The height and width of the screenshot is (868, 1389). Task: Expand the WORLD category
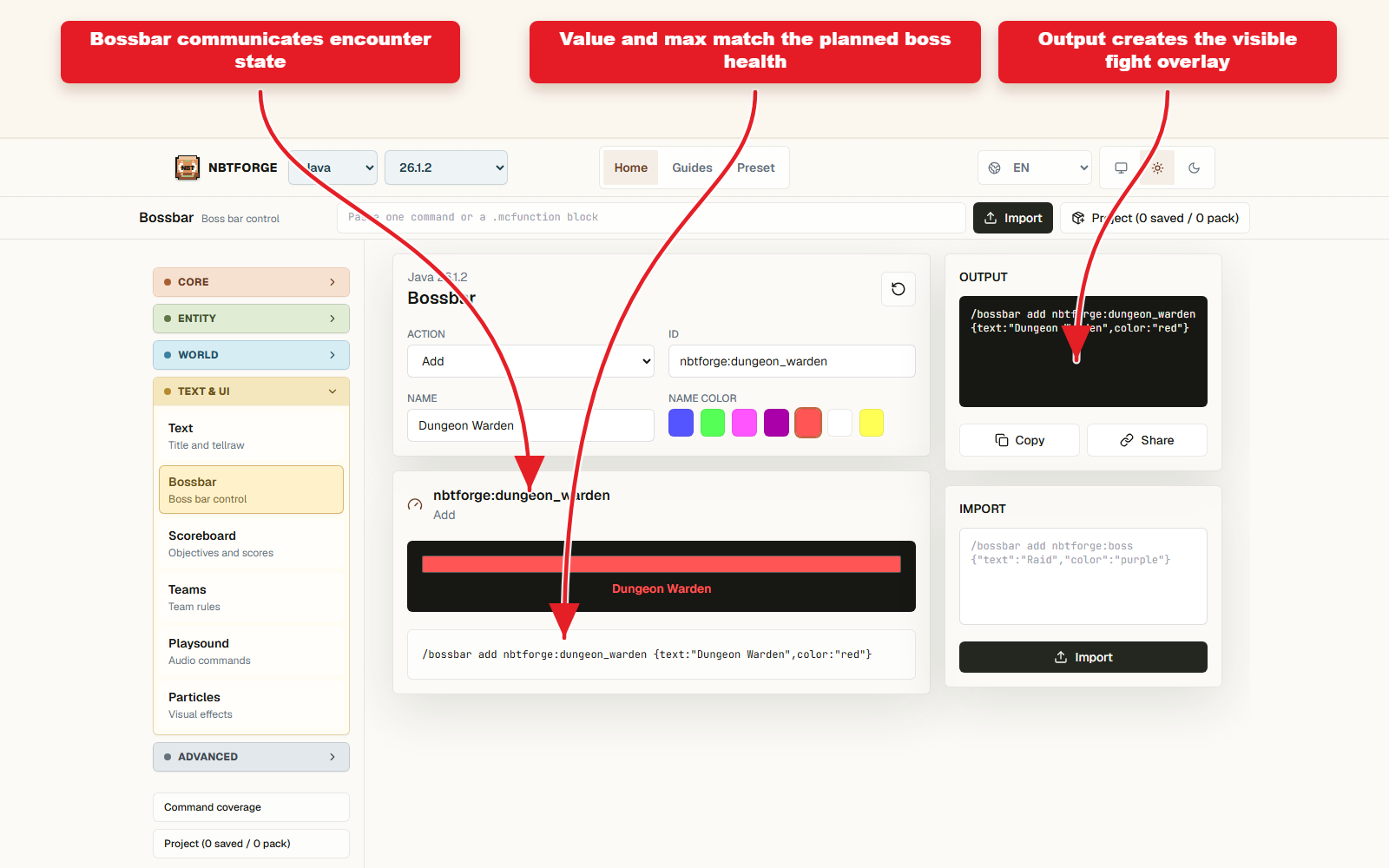pyautogui.click(x=251, y=355)
